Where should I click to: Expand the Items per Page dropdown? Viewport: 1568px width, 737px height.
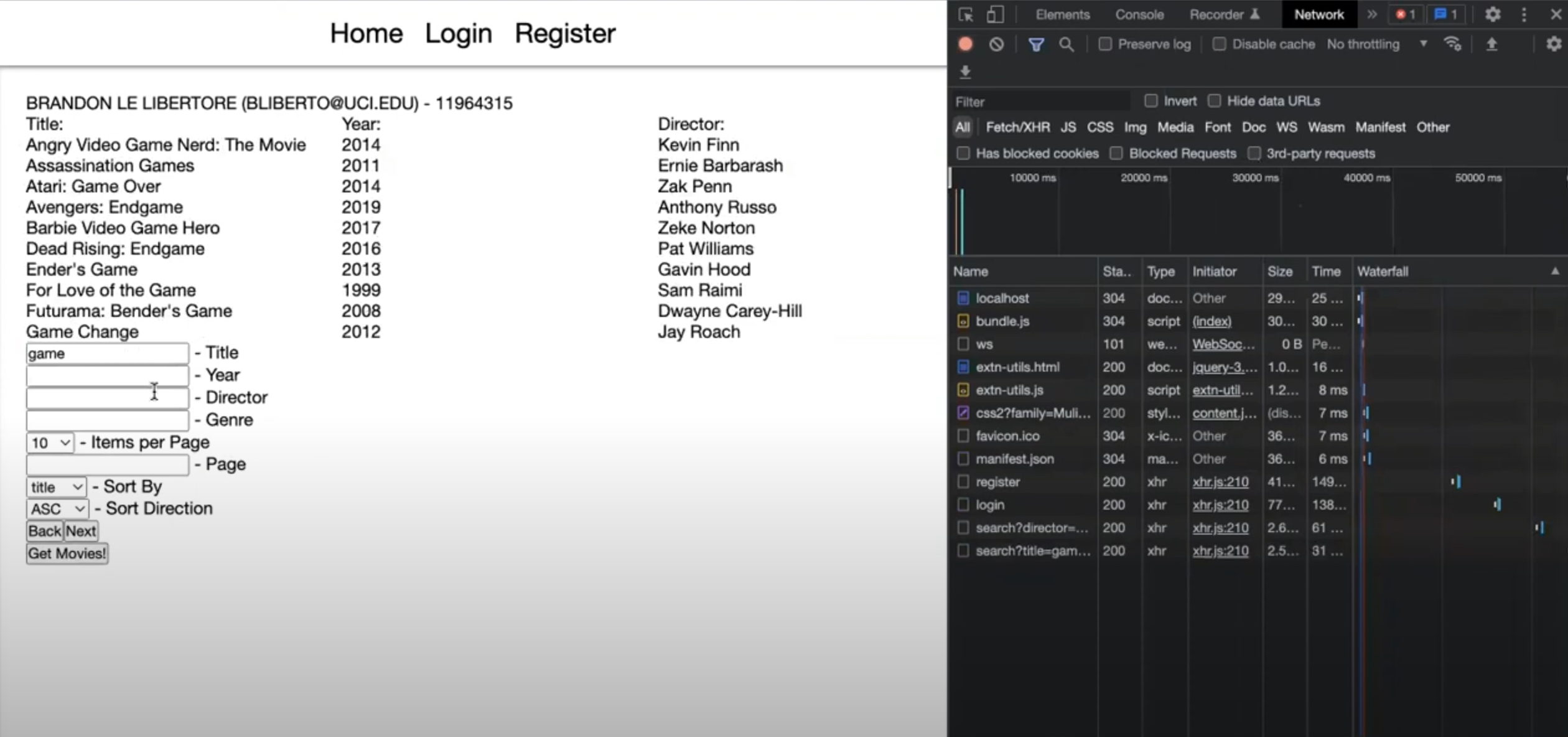(x=50, y=443)
